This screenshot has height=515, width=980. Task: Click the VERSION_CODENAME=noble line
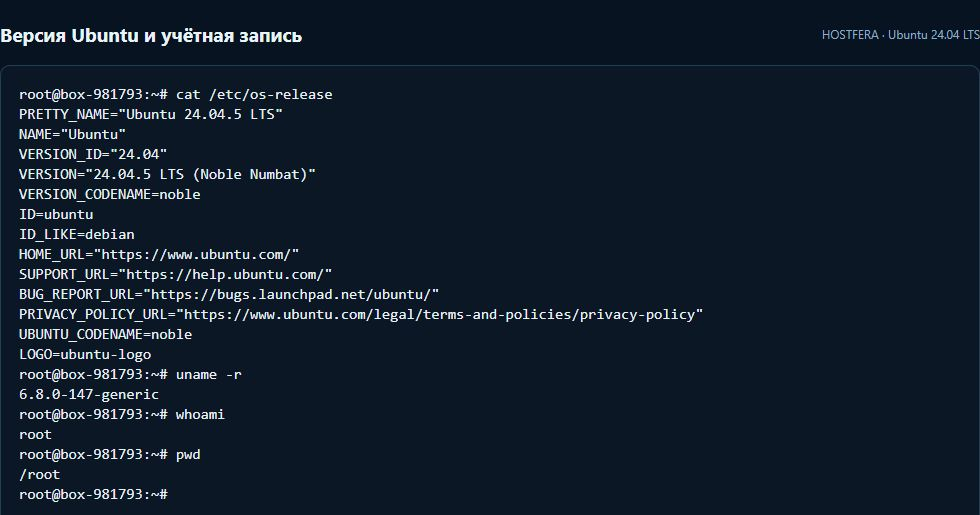tap(109, 194)
